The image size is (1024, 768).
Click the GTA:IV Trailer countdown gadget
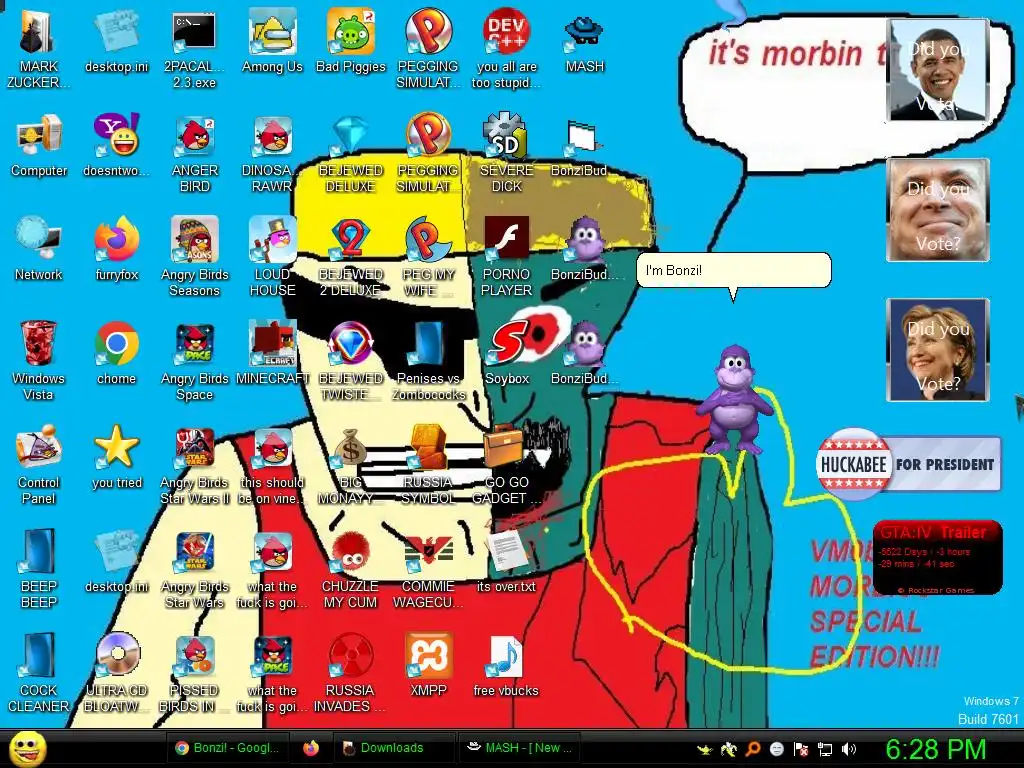point(937,557)
